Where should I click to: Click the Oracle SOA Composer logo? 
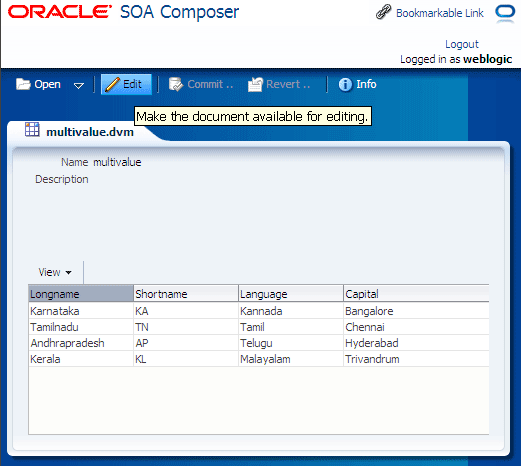click(123, 12)
